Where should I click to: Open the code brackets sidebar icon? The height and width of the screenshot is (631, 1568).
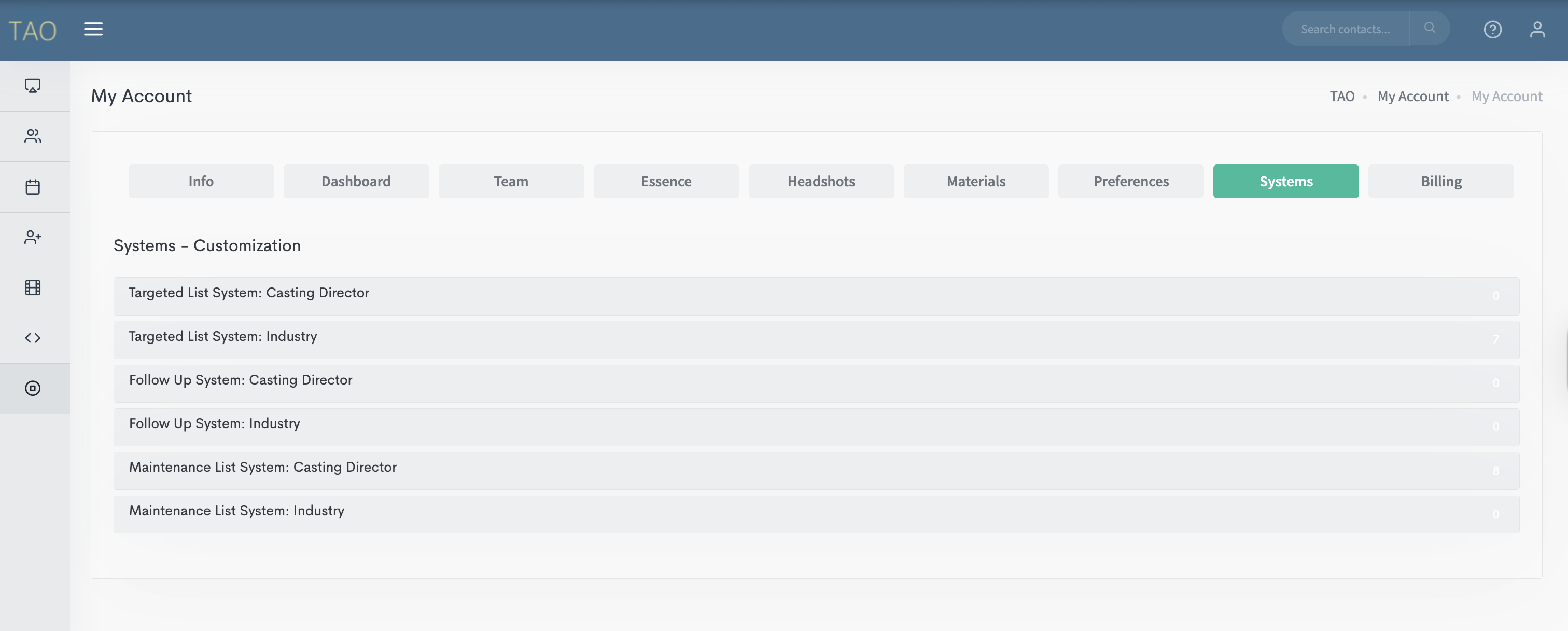33,338
